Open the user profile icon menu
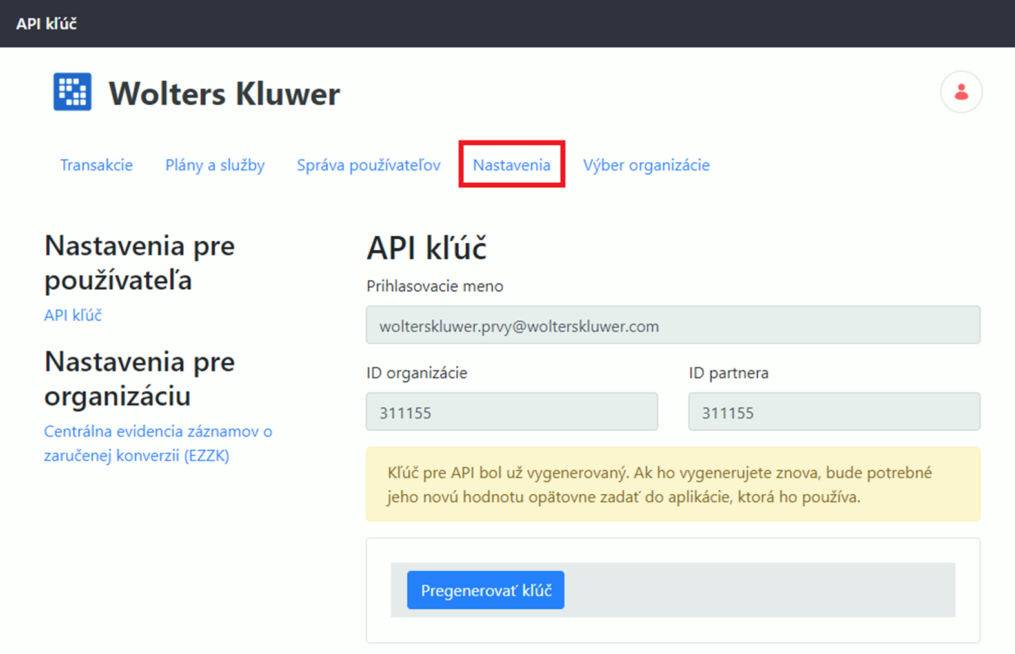The image size is (1015, 654). point(960,92)
